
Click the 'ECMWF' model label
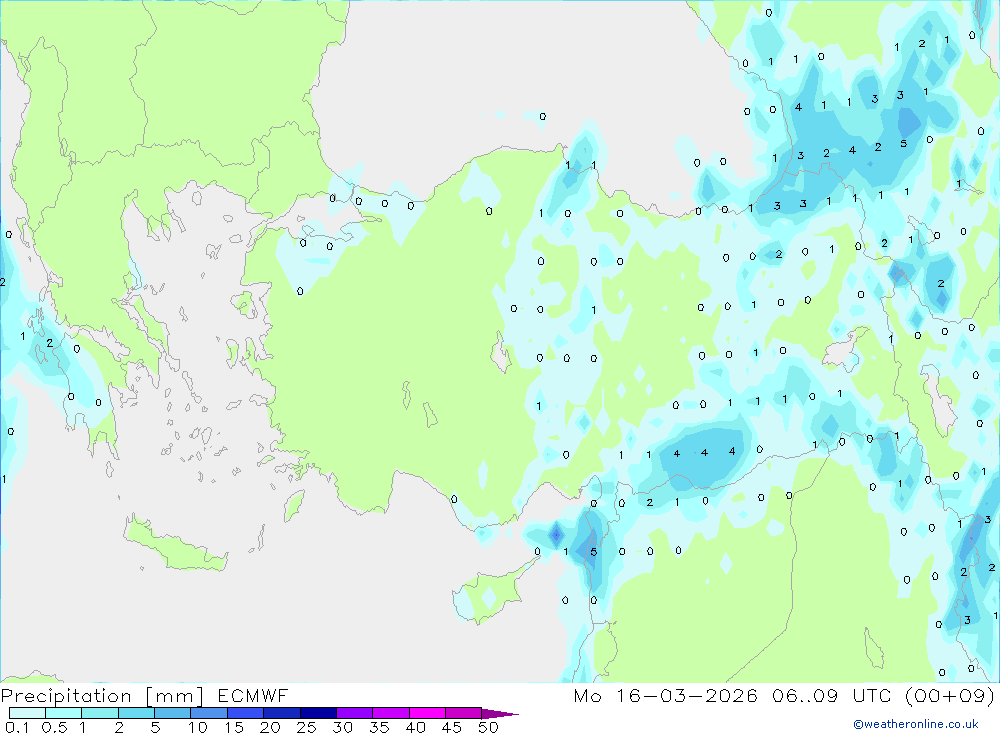coord(253,695)
